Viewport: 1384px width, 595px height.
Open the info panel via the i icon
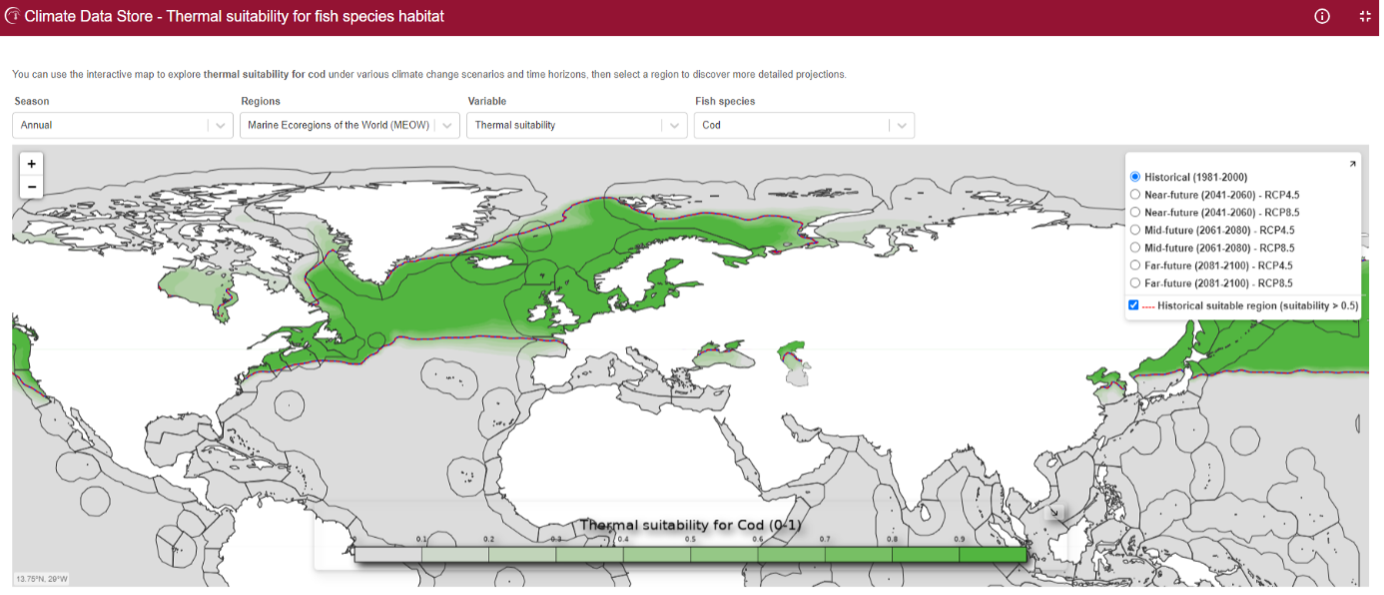pos(1321,16)
